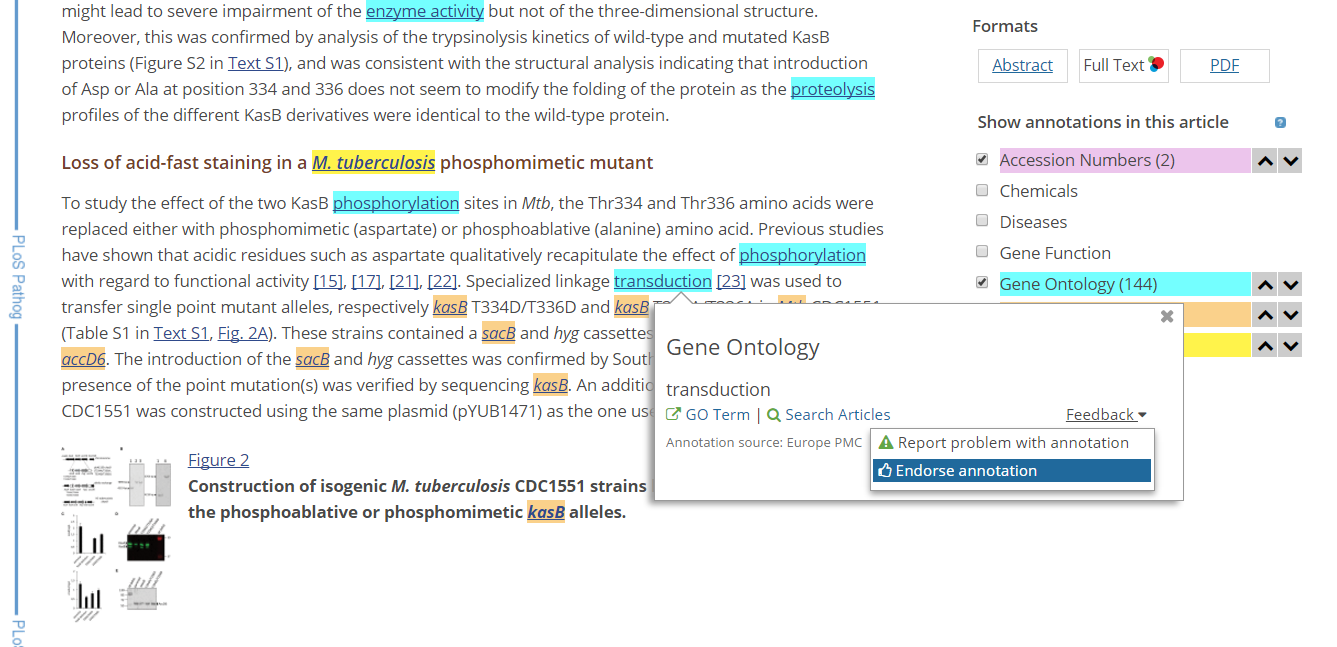Select Report problem with annotation
The width and height of the screenshot is (1337, 647).
coord(1012,443)
